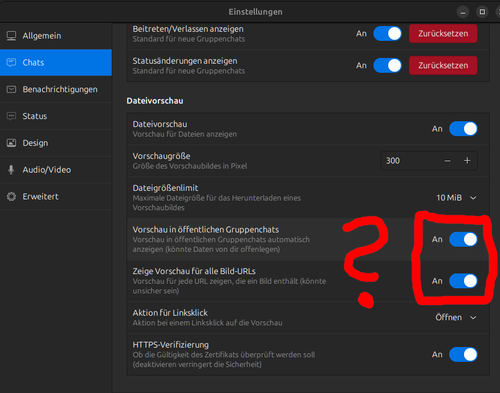Toggle Beitreten/Verlassen anzeigen switch
500x393 pixels.
(x=387, y=34)
